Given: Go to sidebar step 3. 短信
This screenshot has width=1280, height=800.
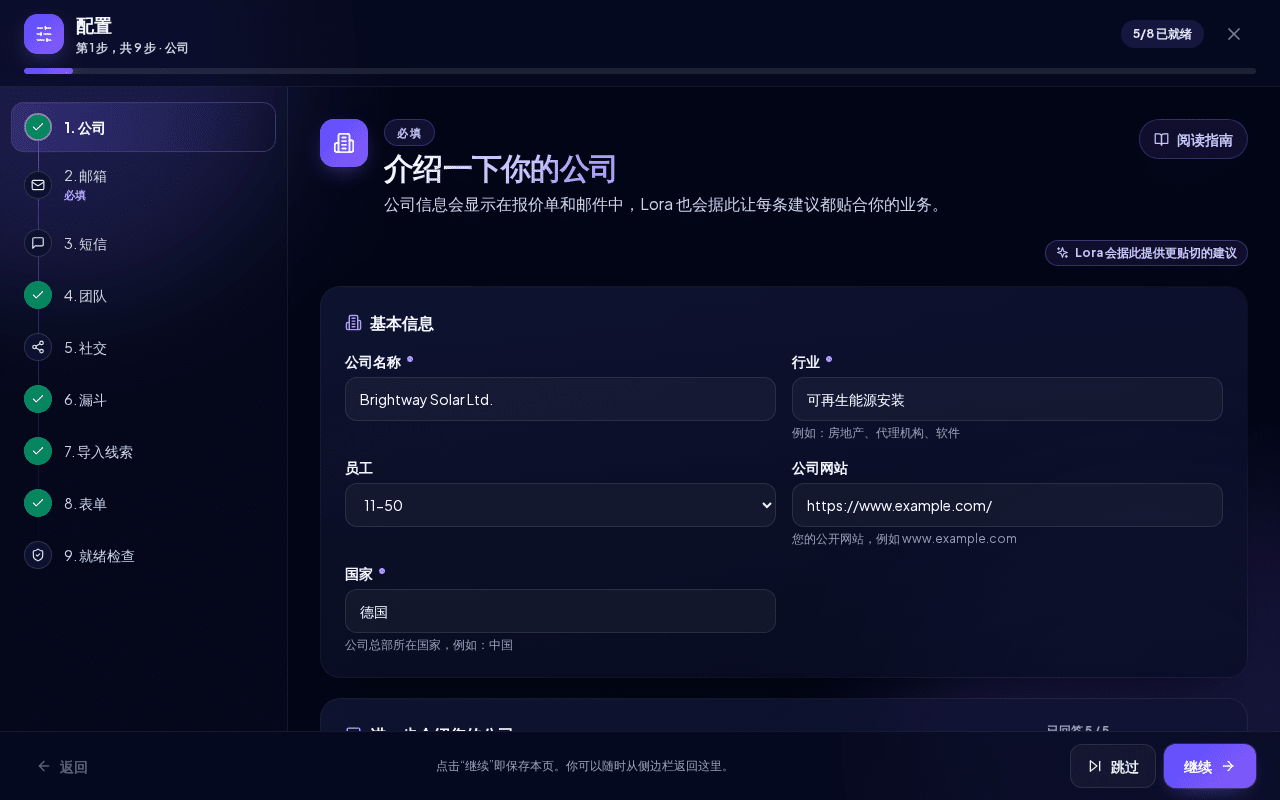Looking at the screenshot, I should [x=143, y=243].
